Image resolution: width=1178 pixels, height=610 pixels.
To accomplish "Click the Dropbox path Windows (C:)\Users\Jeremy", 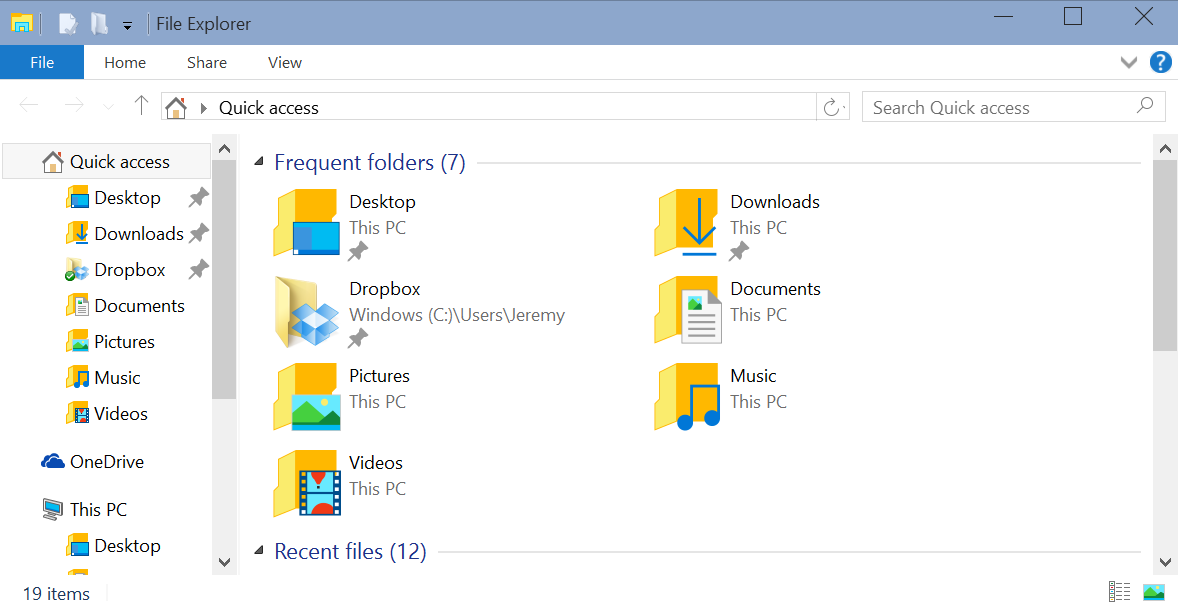I will click(457, 315).
